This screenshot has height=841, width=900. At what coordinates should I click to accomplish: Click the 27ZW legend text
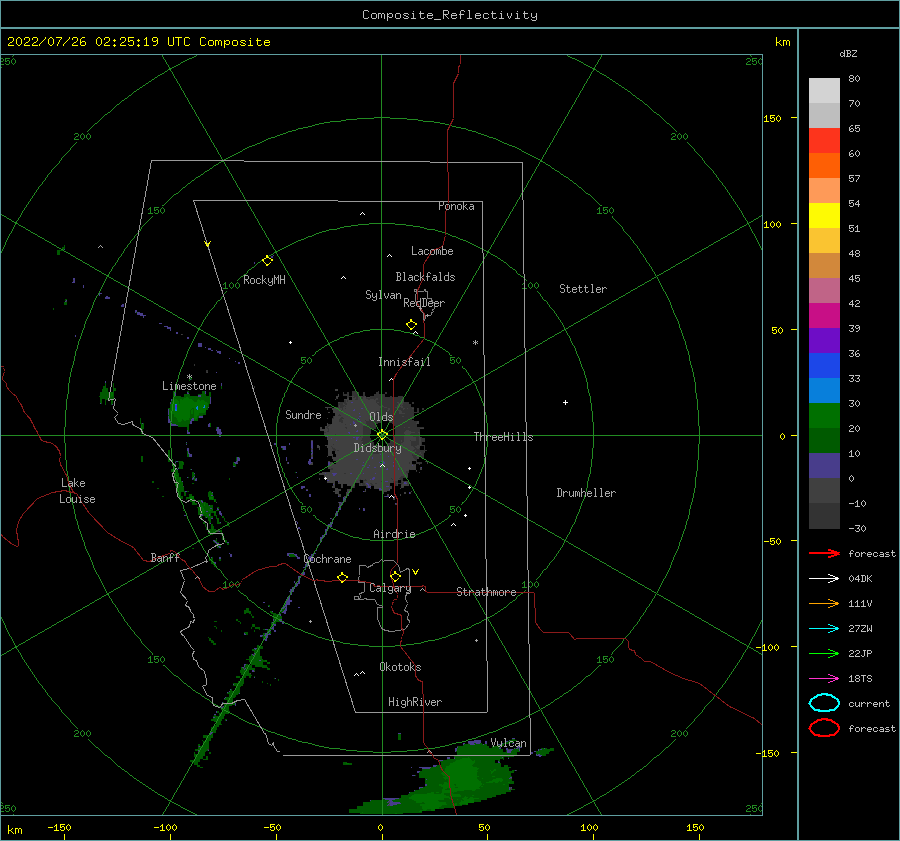coord(860,629)
